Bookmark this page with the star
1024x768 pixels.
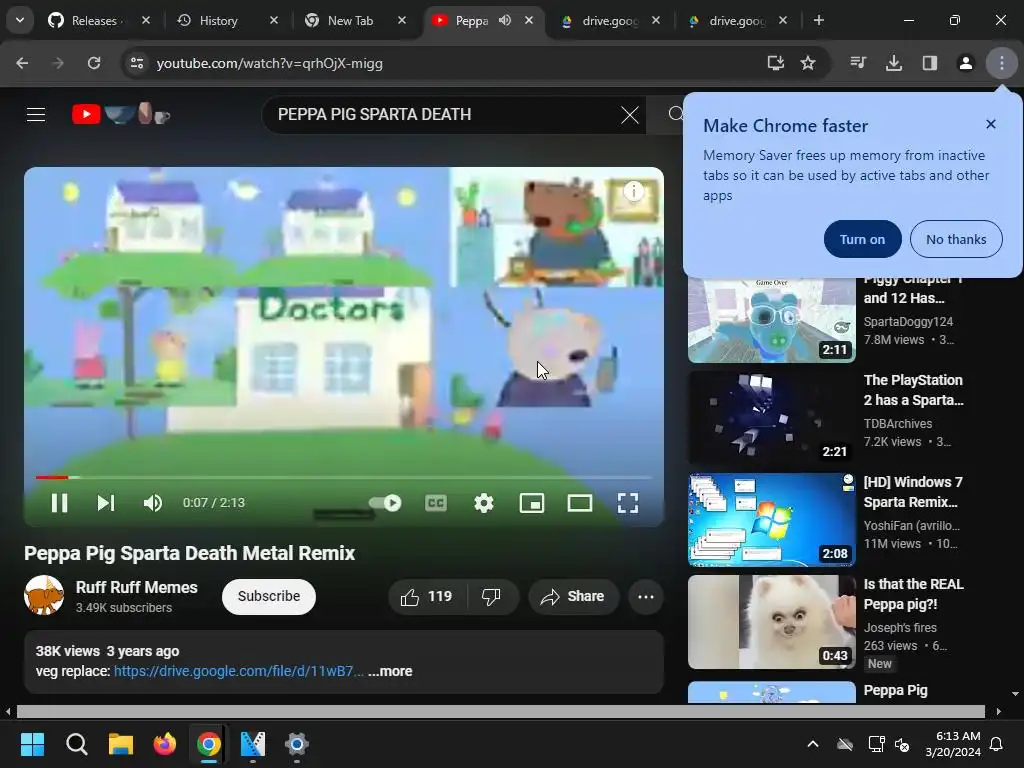808,63
